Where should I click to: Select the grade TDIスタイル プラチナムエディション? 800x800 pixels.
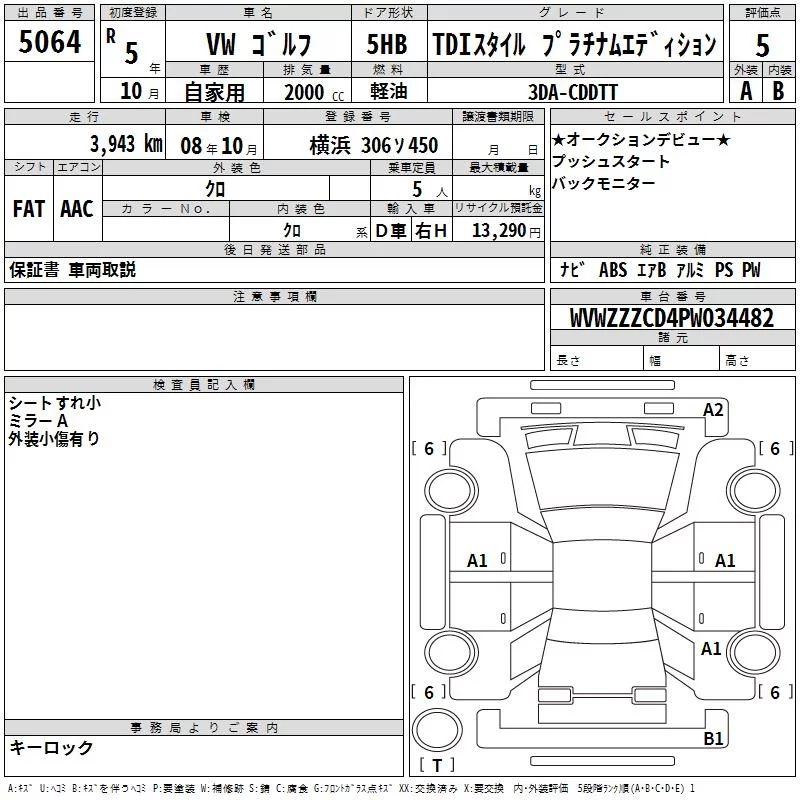point(574,44)
